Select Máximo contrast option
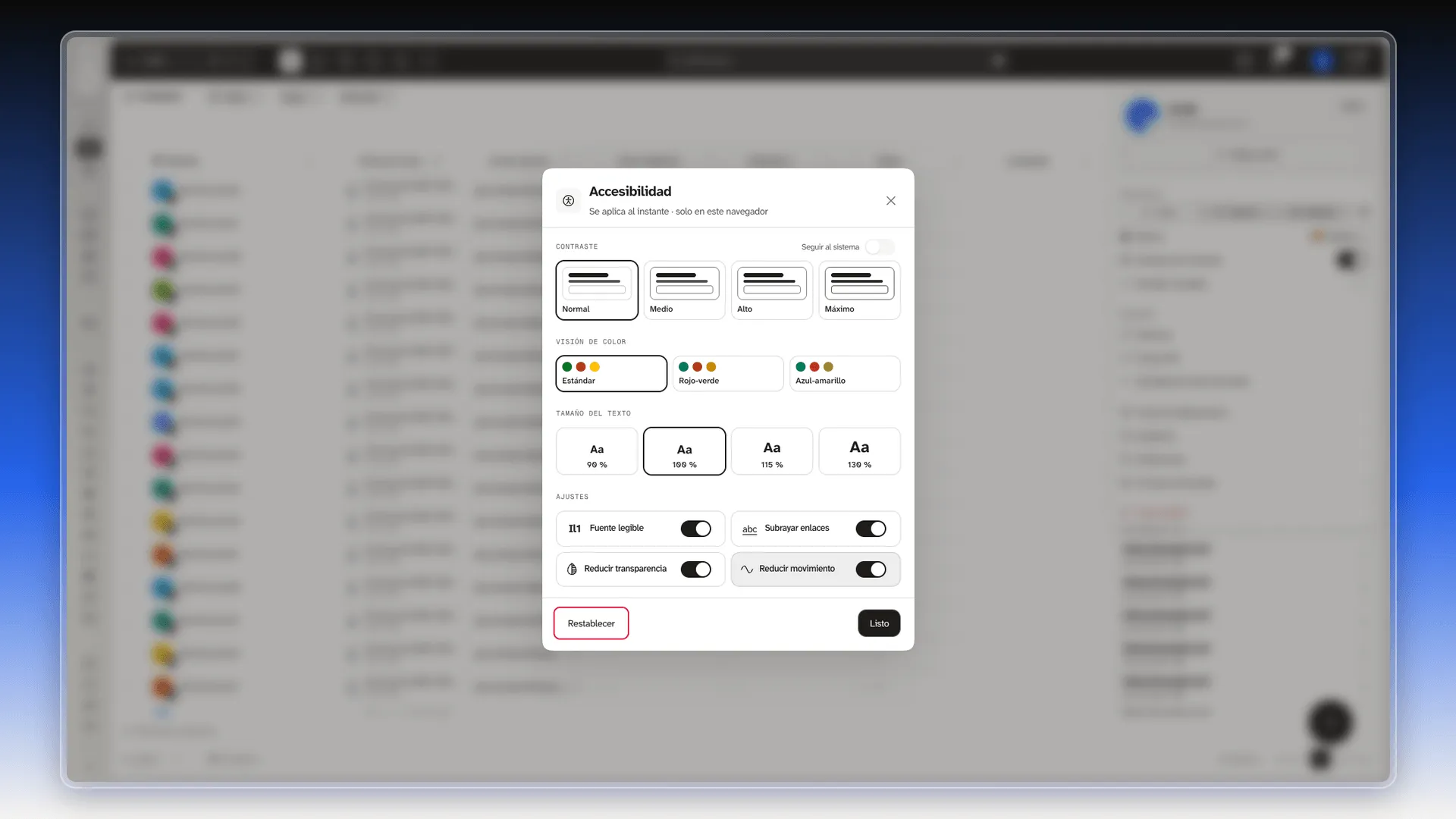The width and height of the screenshot is (1456, 819). [x=859, y=290]
